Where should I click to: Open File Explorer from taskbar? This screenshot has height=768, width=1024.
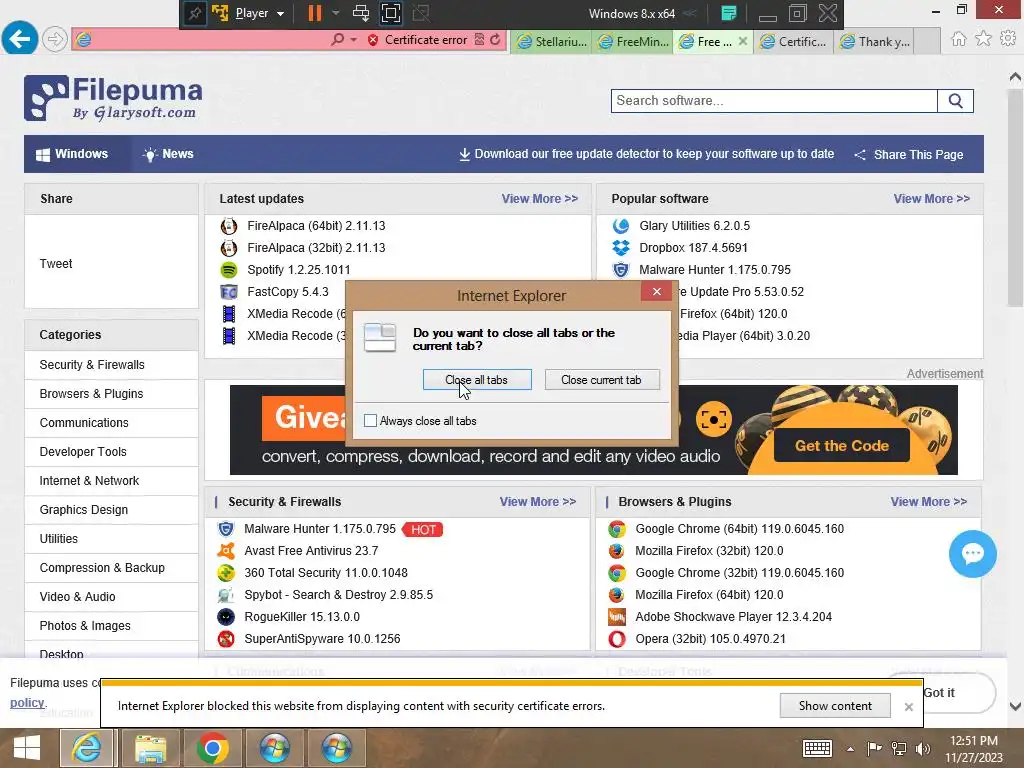click(150, 748)
